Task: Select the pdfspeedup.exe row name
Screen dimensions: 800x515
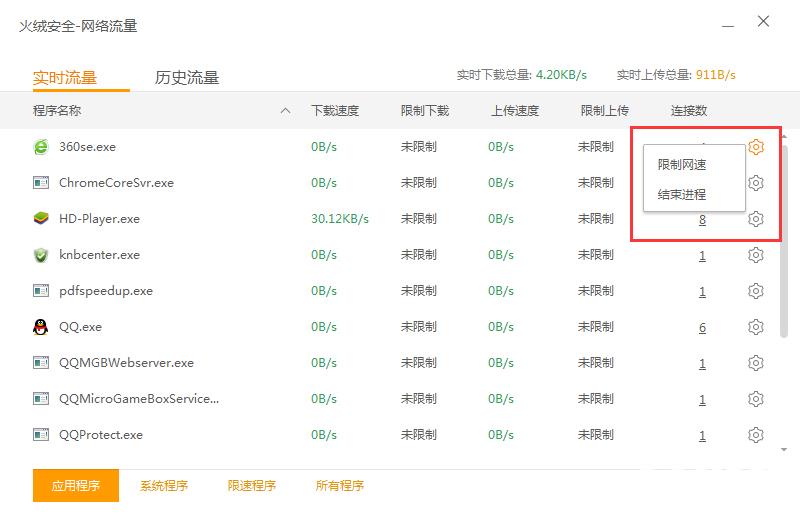Action: pyautogui.click(x=106, y=290)
